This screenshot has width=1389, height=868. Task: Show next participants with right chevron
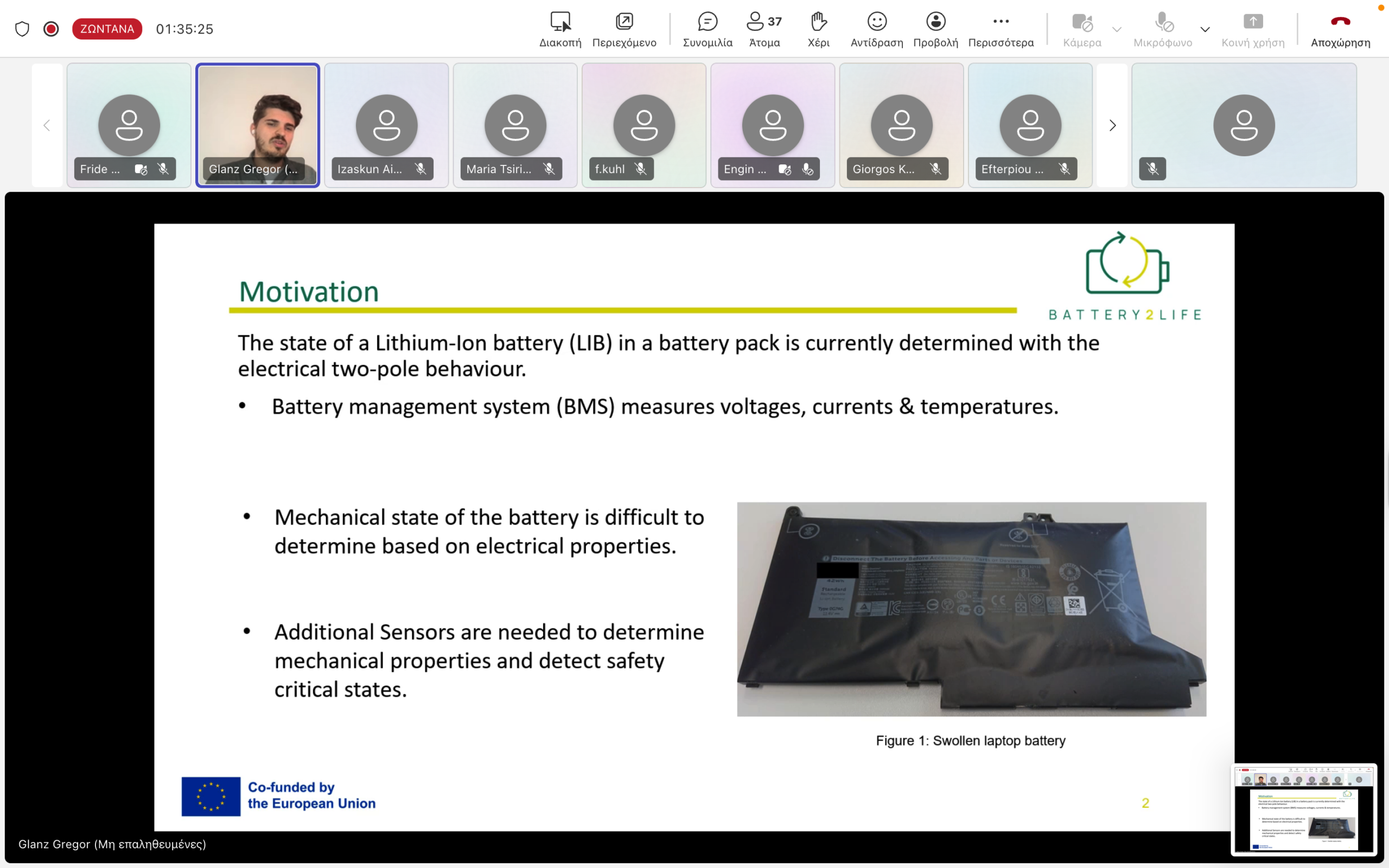[x=1112, y=125]
